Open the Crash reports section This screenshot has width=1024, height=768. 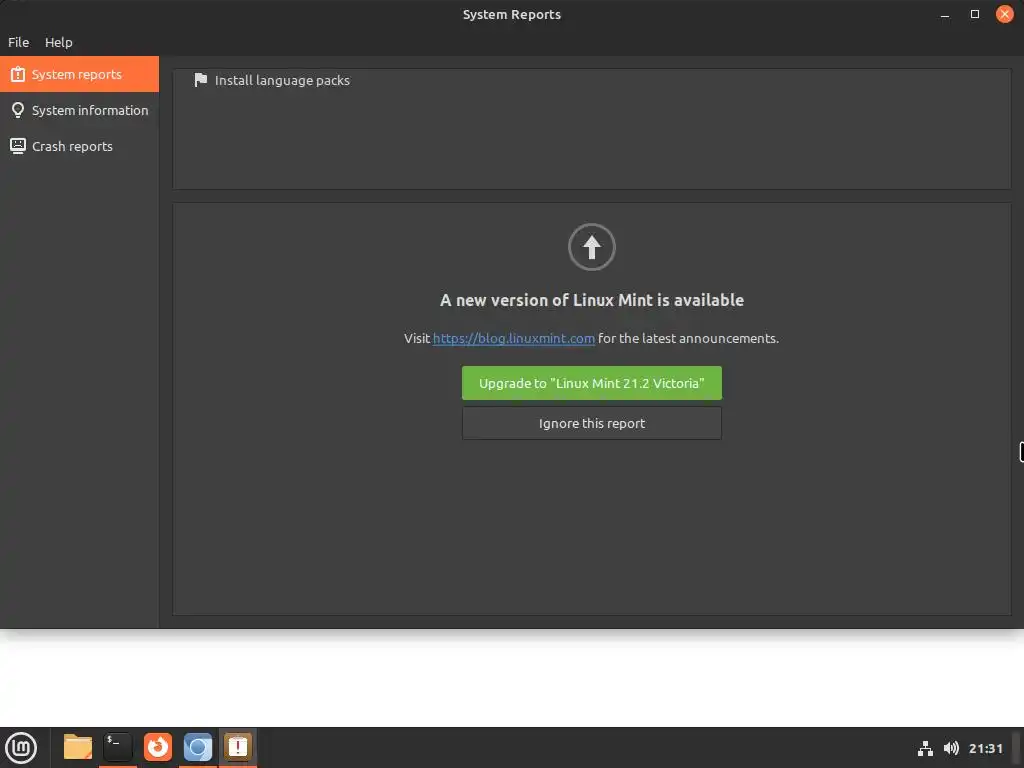coord(79,146)
